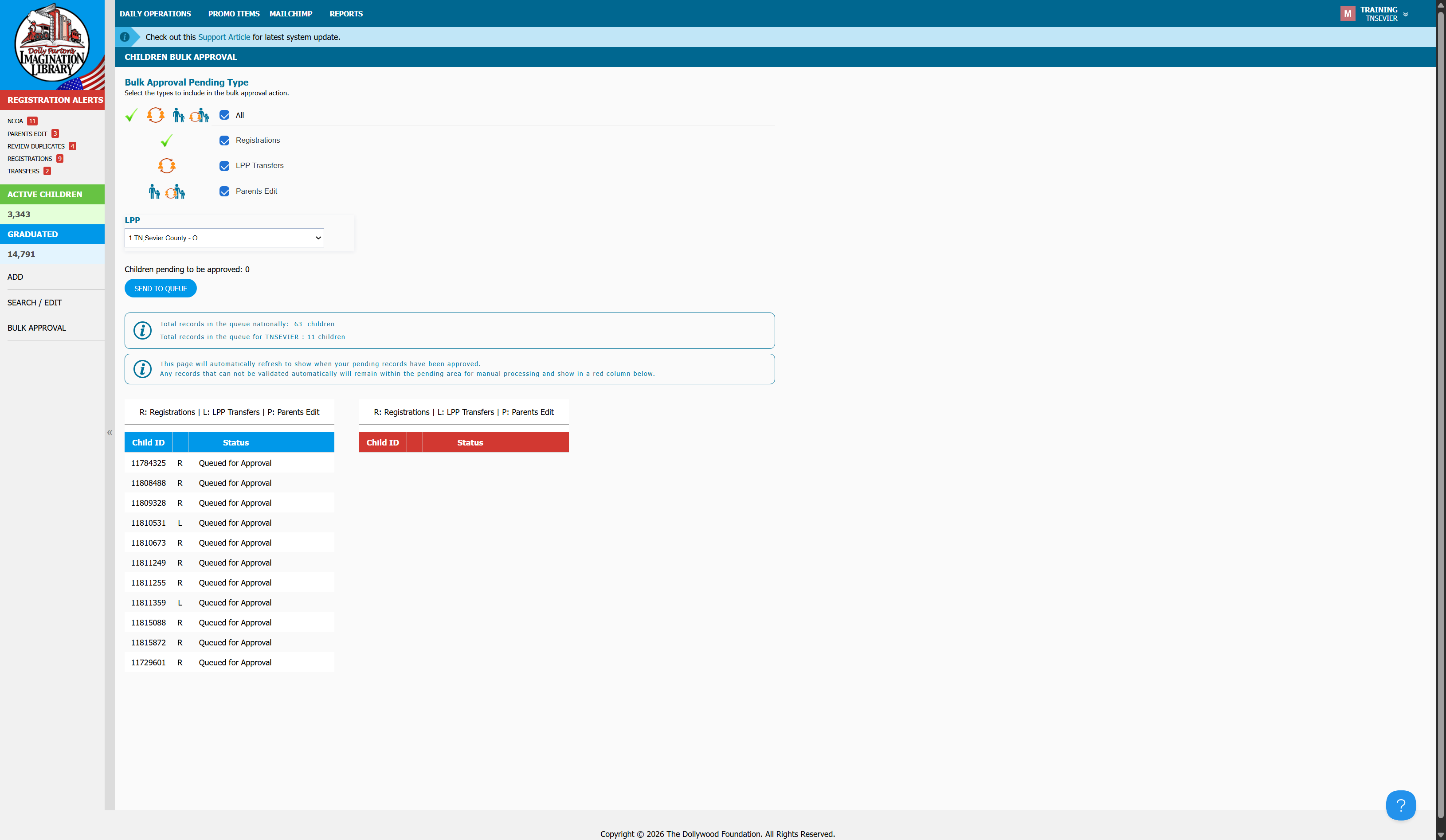Click the green checkmark icon in the All row
The height and width of the screenshot is (840, 1446).
click(x=131, y=115)
